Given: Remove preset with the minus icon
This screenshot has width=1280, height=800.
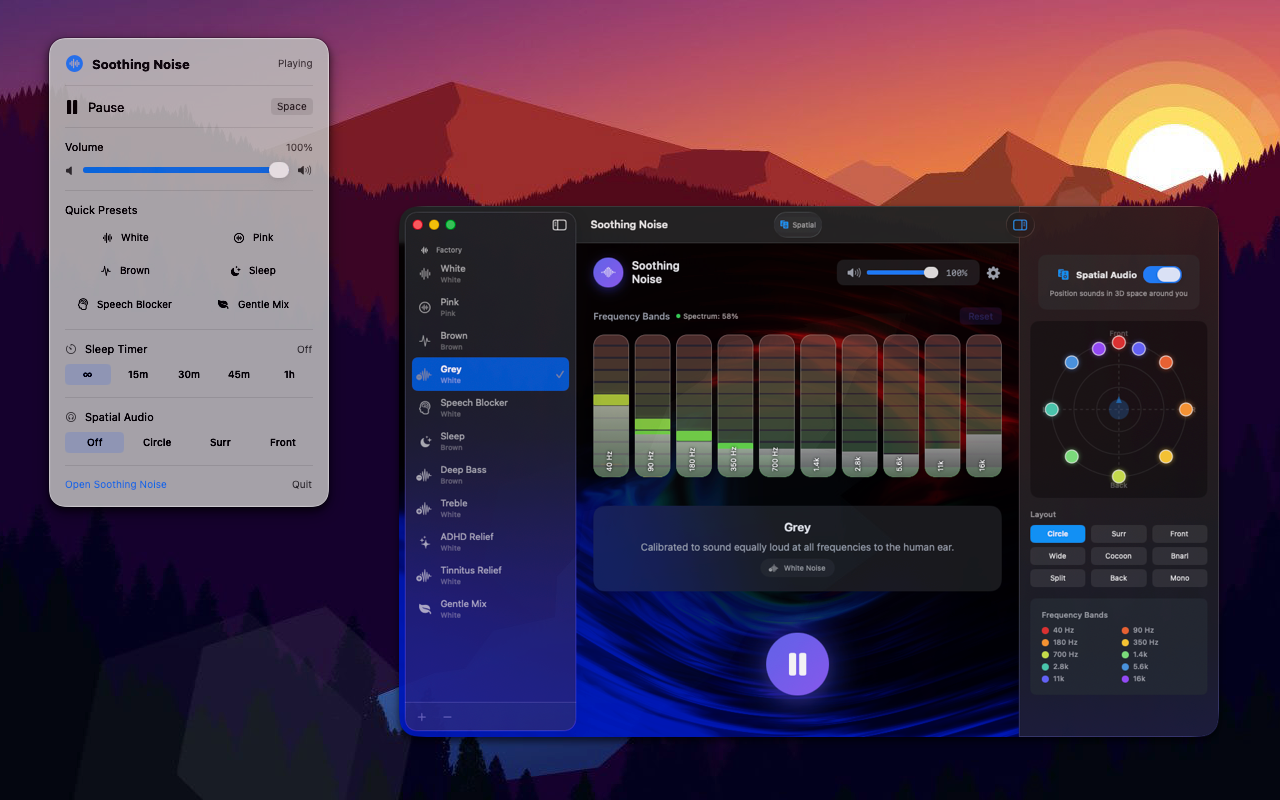Looking at the screenshot, I should coord(447,717).
